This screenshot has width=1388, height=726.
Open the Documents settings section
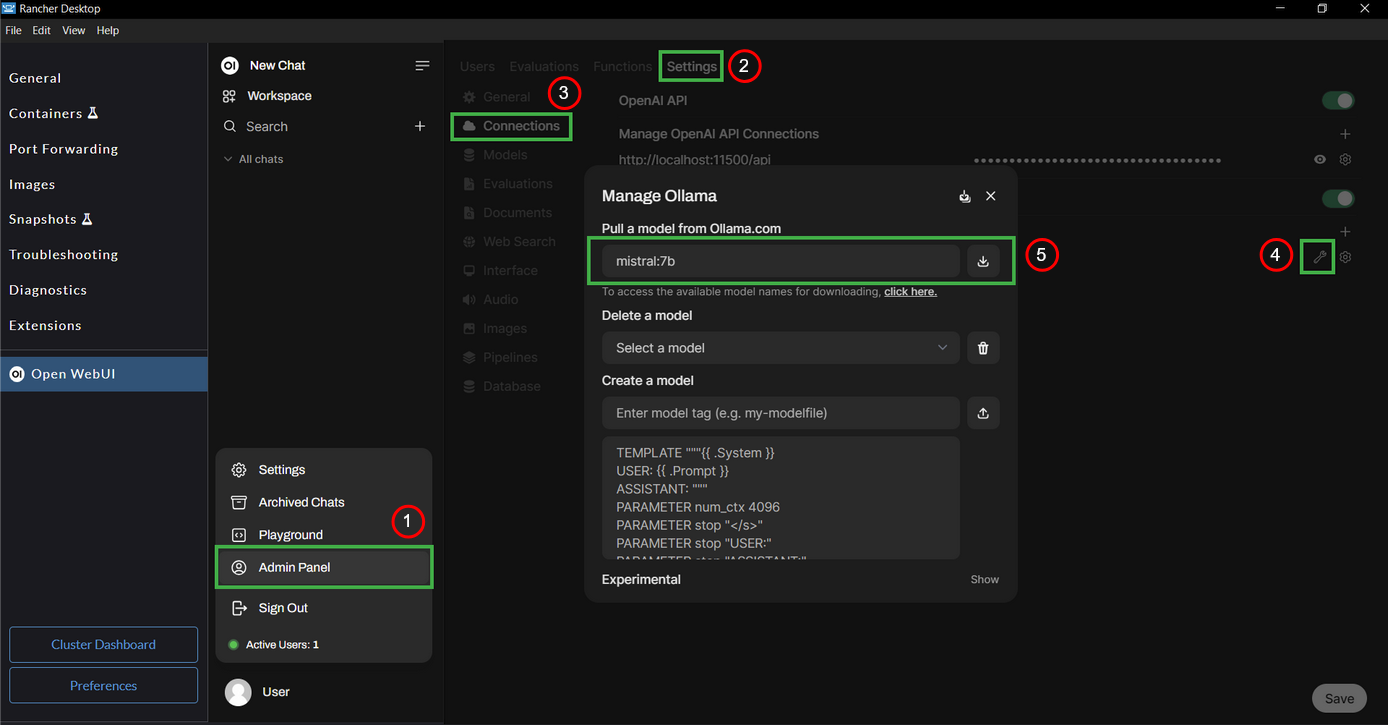[x=507, y=213]
